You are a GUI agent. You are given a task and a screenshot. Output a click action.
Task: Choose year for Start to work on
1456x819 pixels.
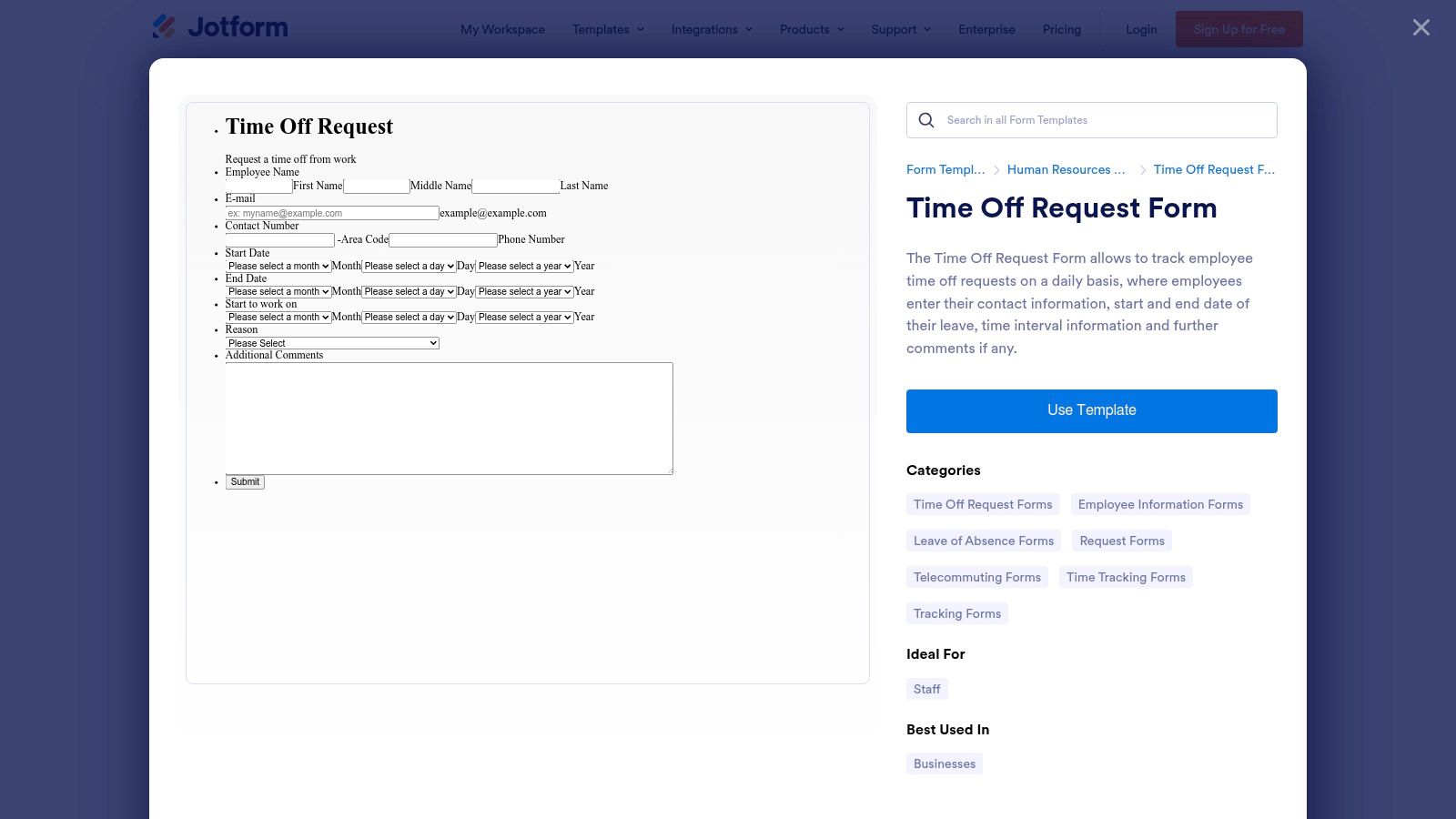click(524, 317)
